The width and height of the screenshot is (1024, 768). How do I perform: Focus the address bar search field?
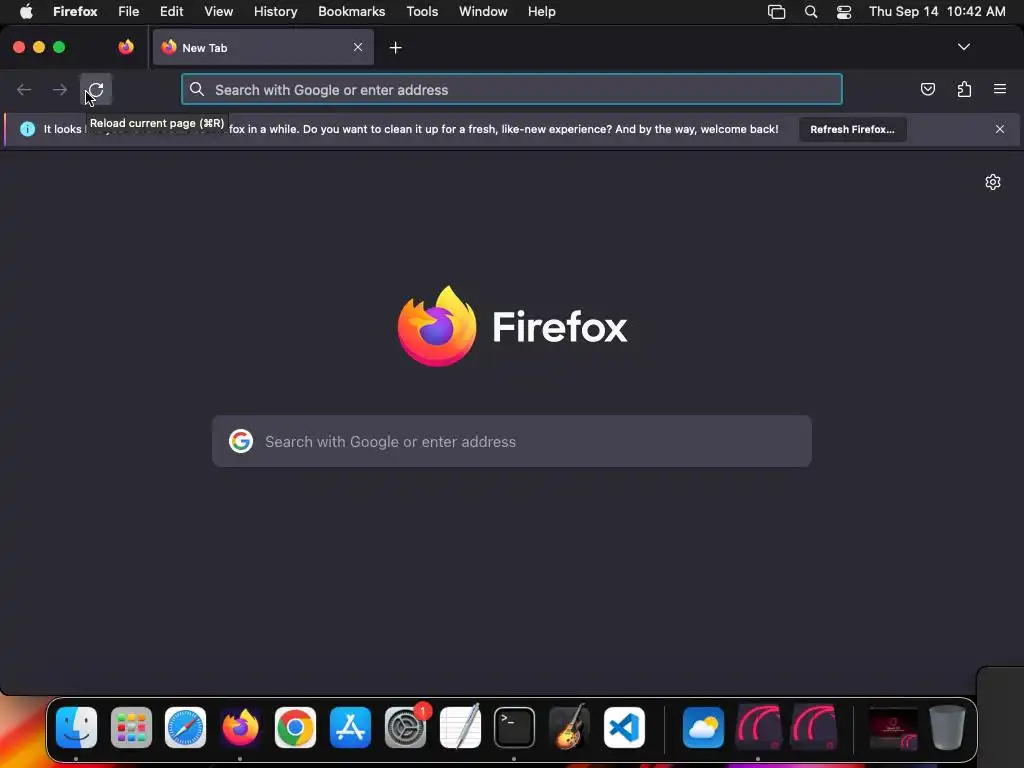[512, 89]
